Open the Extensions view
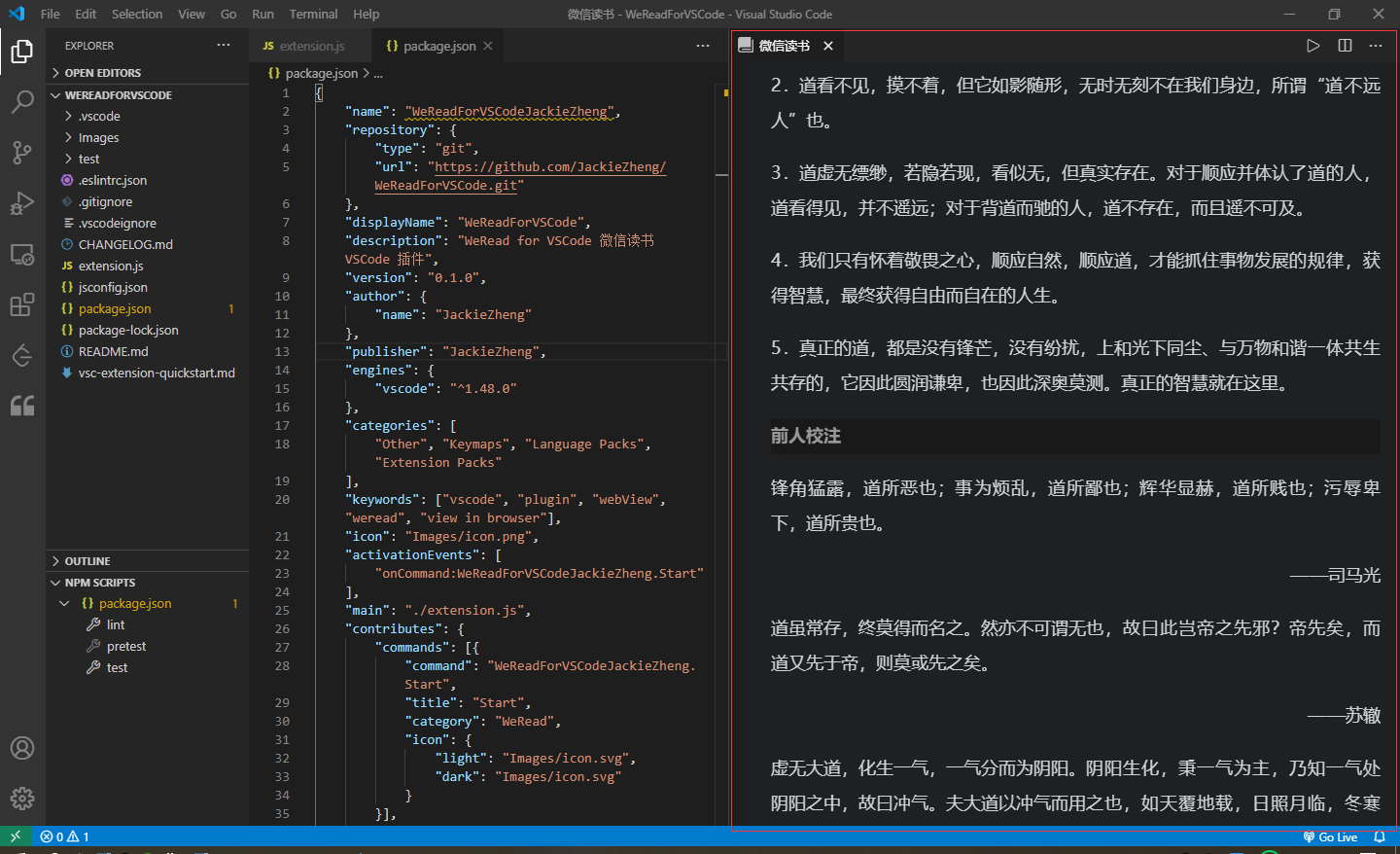1400x854 pixels. tap(22, 304)
